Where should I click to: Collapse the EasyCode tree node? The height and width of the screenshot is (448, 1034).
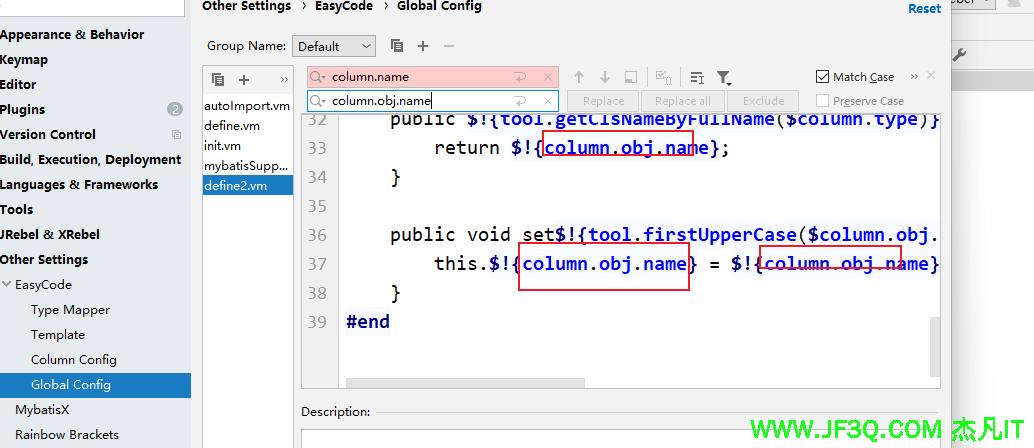pos(7,285)
